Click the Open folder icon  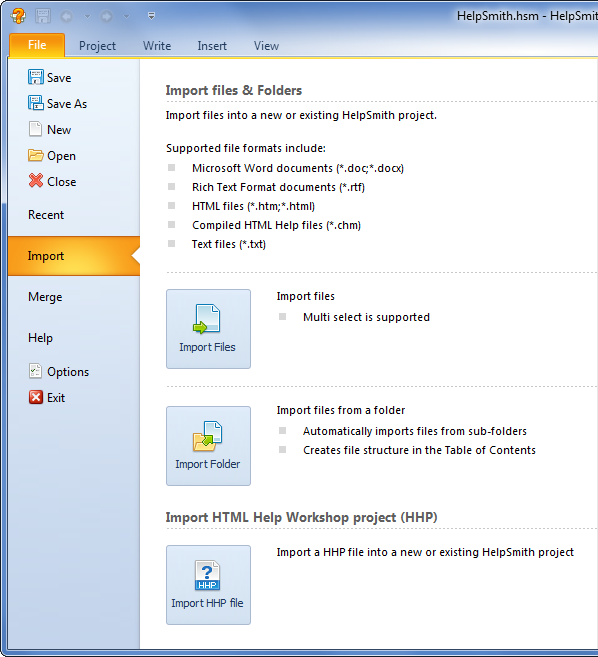click(x=36, y=155)
